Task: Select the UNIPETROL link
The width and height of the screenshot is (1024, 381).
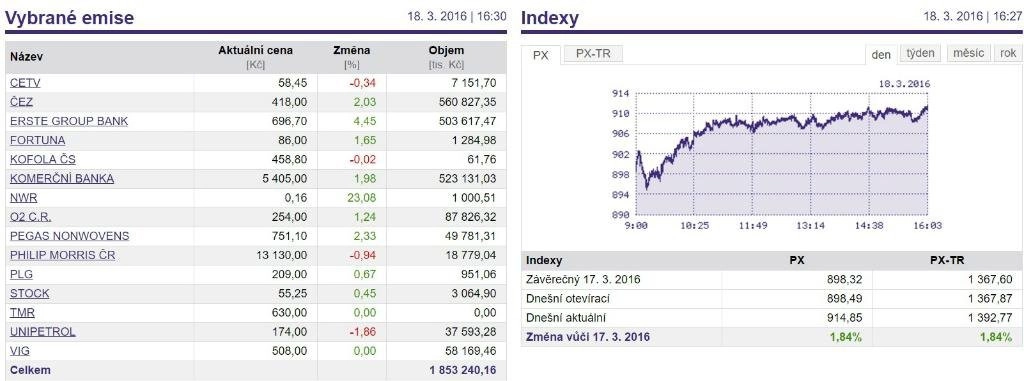Action: (42, 331)
